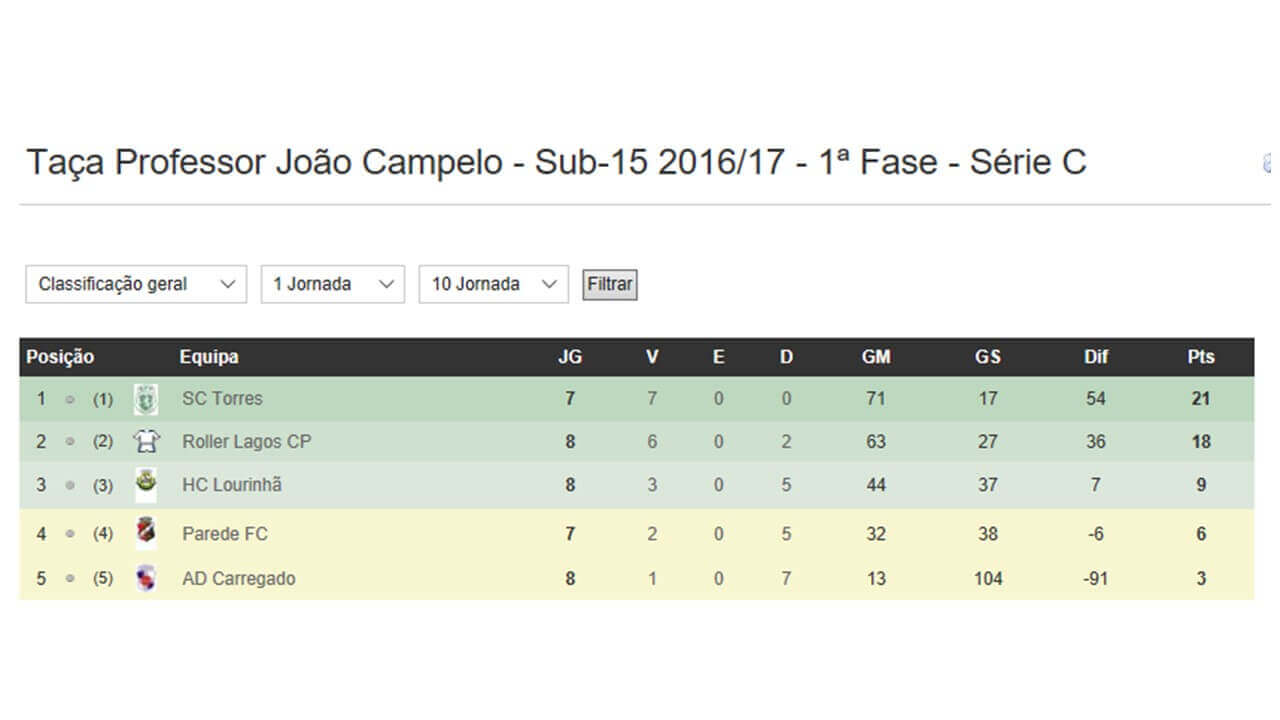Click the Parede FC club crest icon
1280x720 pixels.
tap(146, 533)
